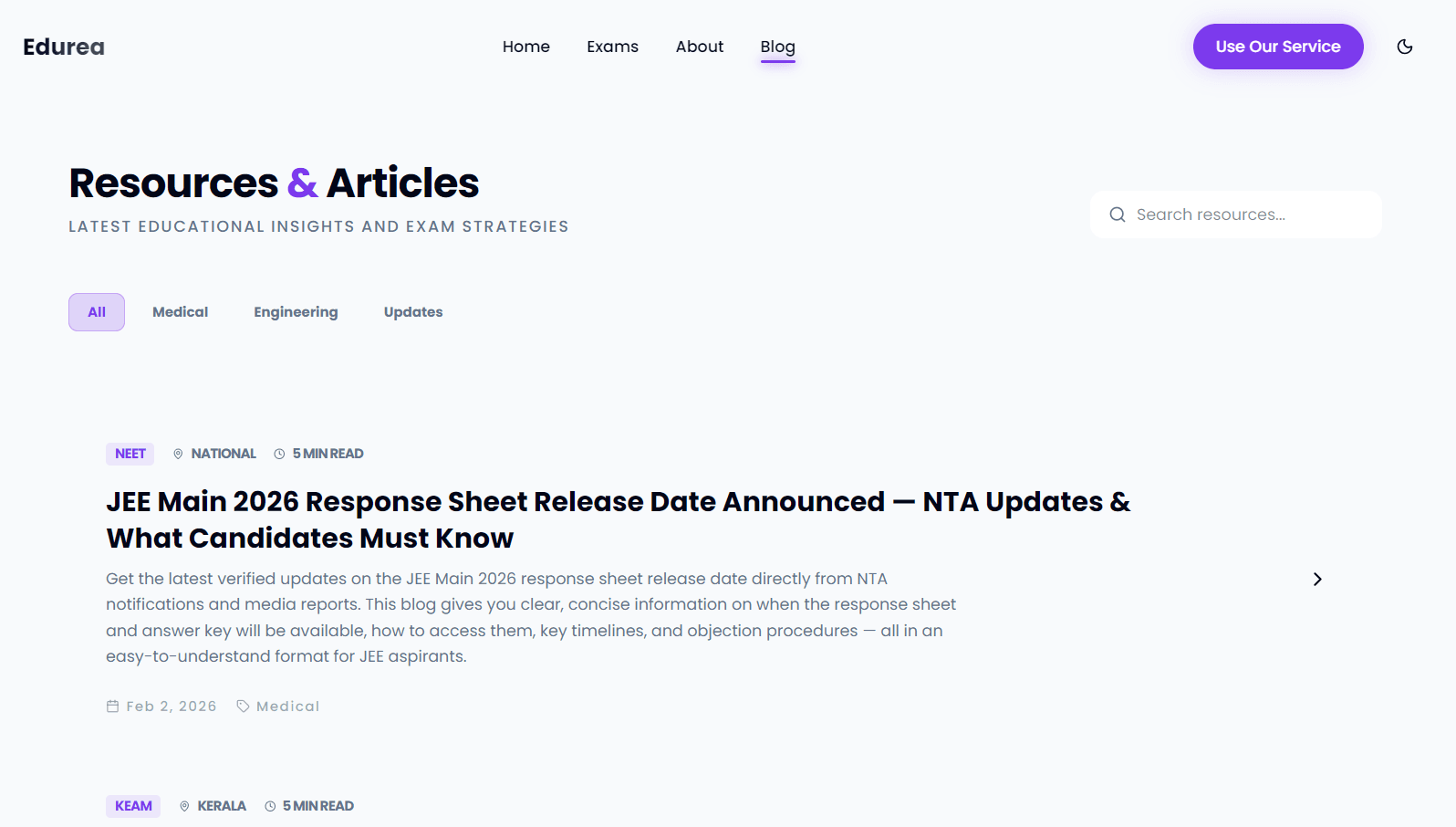The width and height of the screenshot is (1456, 827).
Task: Open the JEE Main article chevron arrow
Action: [1317, 580]
